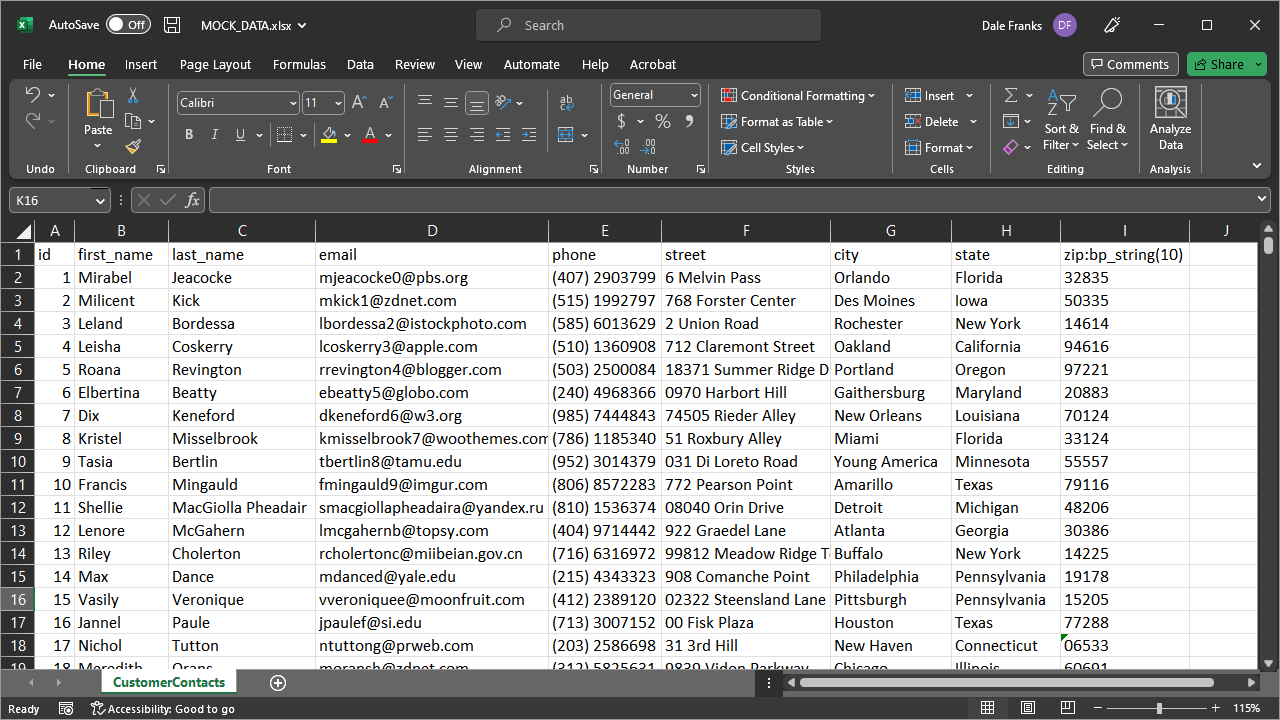Click the zoom slider handle
This screenshot has width=1280, height=720.
(1159, 708)
